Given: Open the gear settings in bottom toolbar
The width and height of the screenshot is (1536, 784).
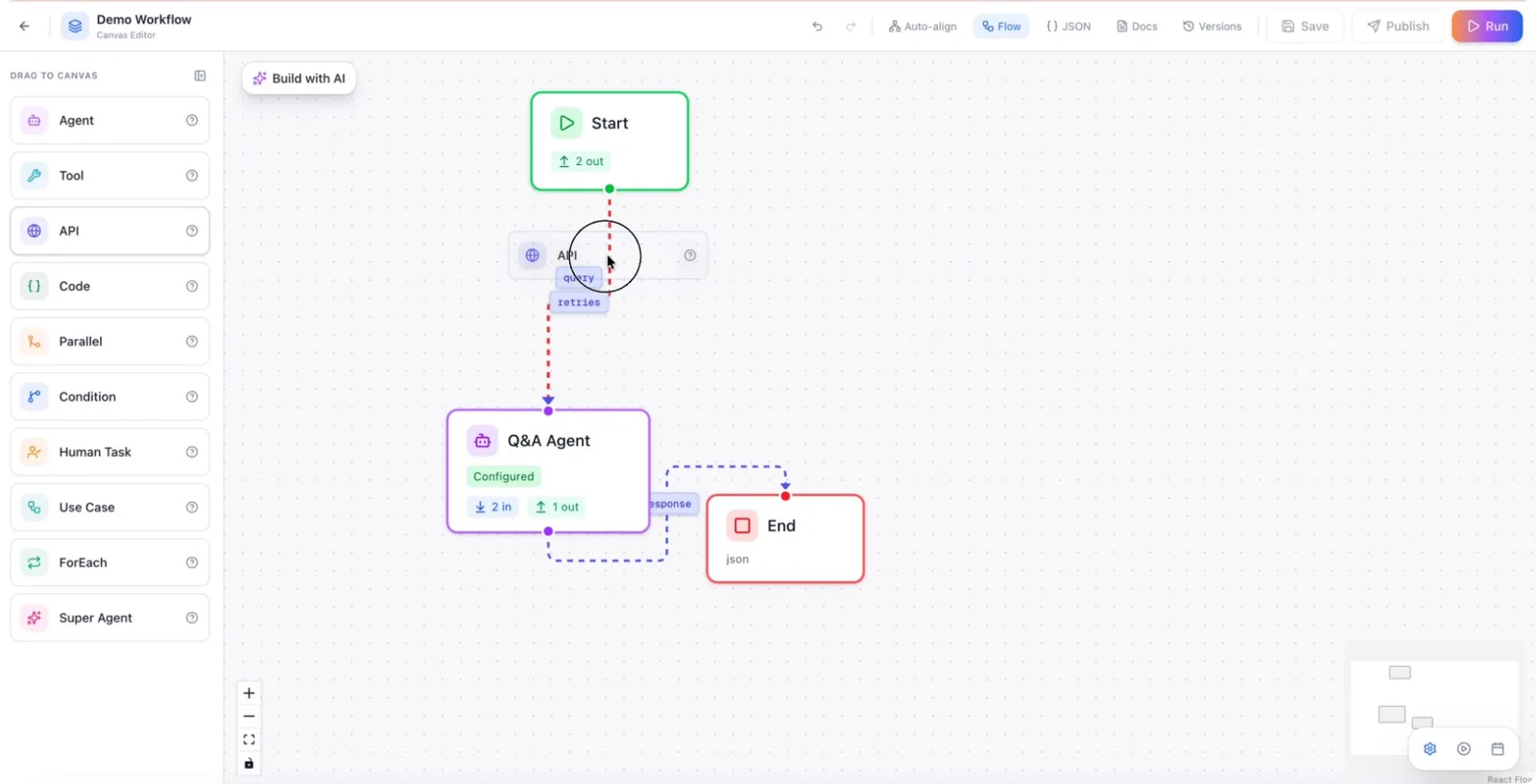Looking at the screenshot, I should pyautogui.click(x=1429, y=748).
